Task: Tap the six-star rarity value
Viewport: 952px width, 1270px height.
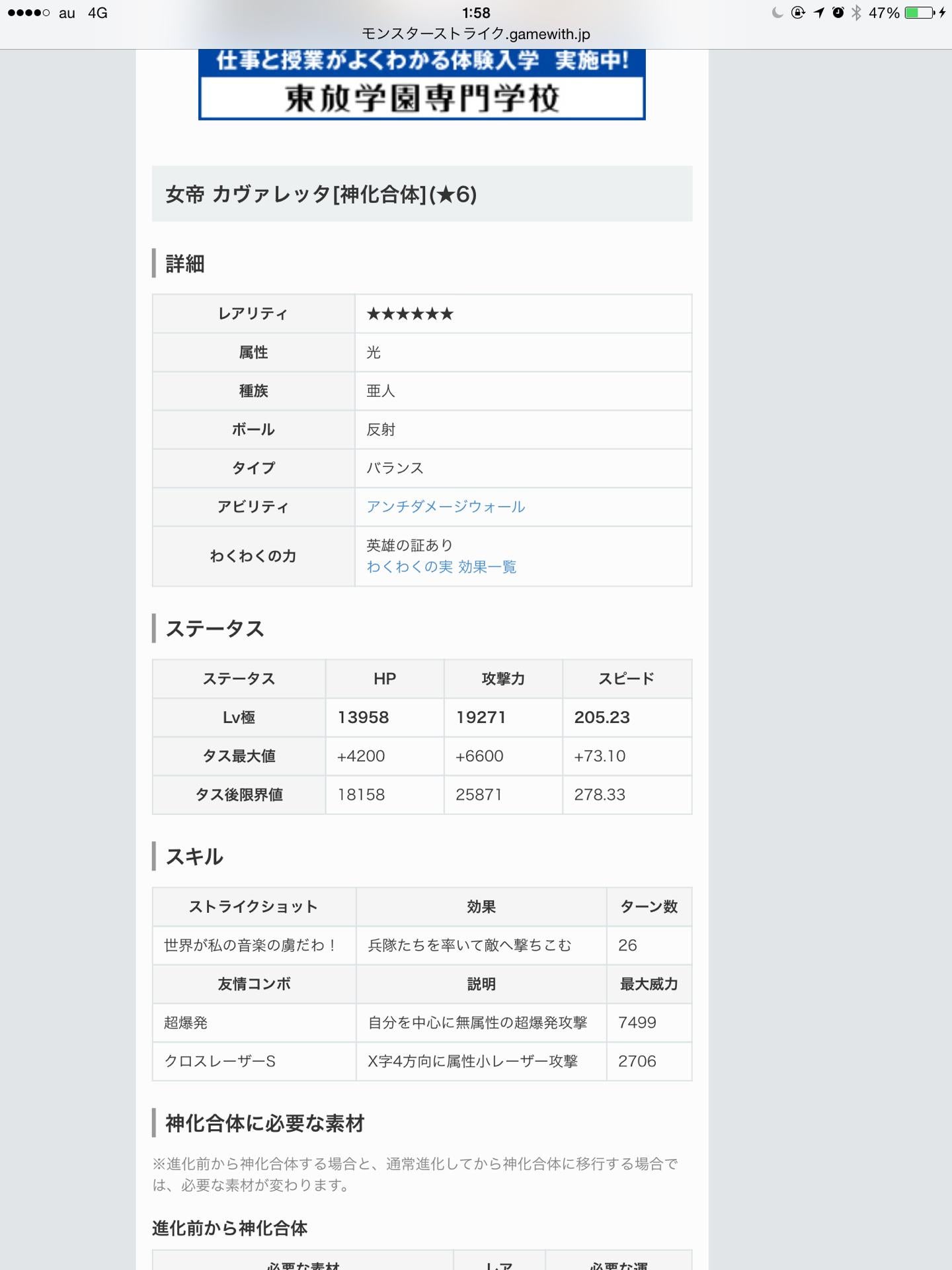Action: coord(410,314)
